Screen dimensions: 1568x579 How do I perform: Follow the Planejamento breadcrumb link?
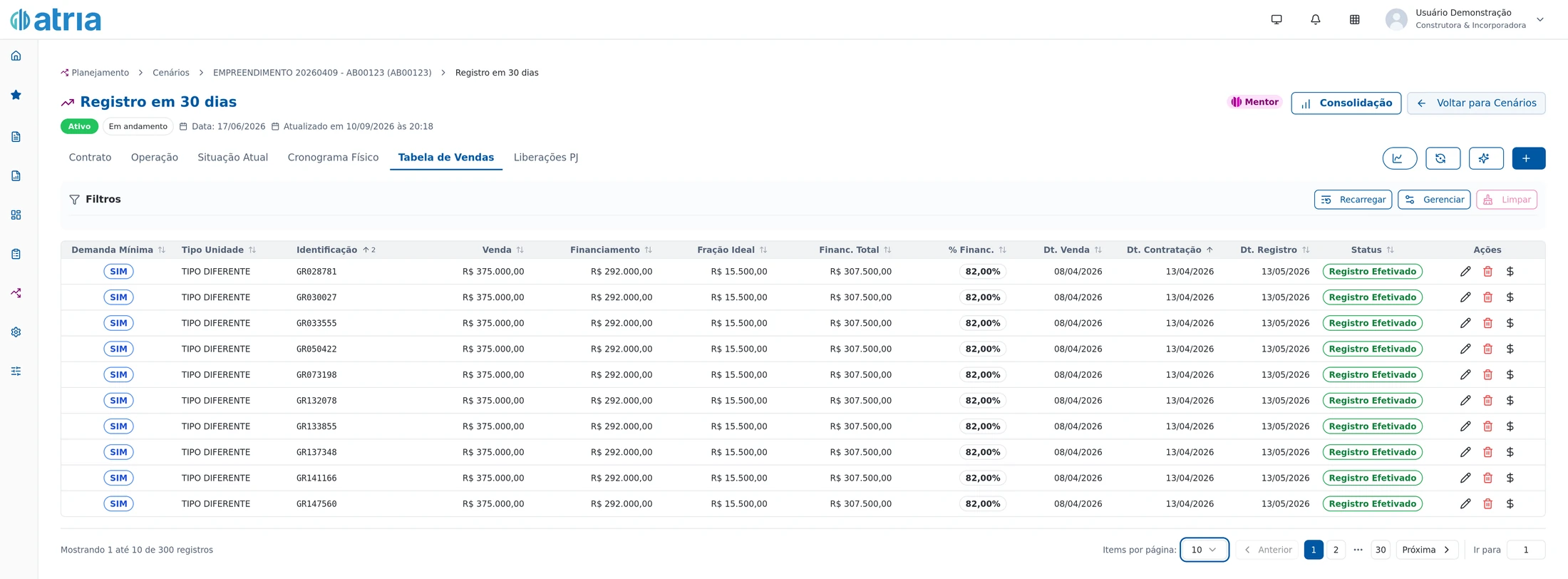pos(95,73)
